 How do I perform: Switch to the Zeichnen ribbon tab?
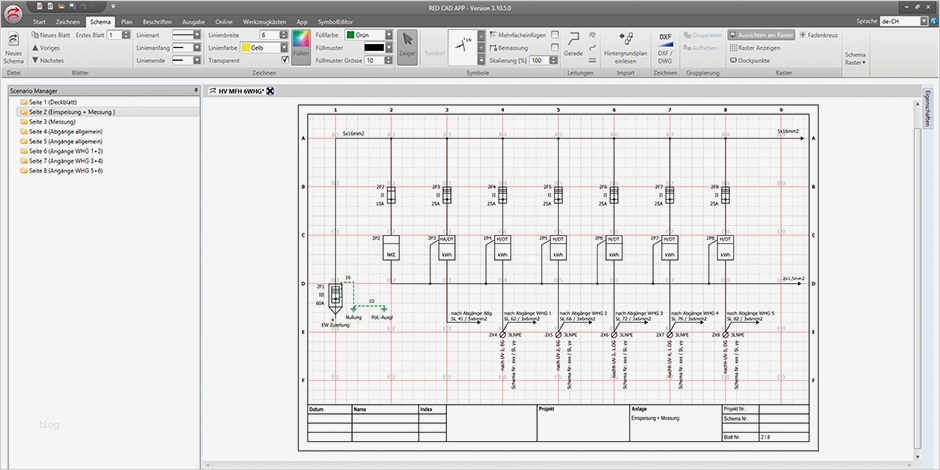click(68, 22)
